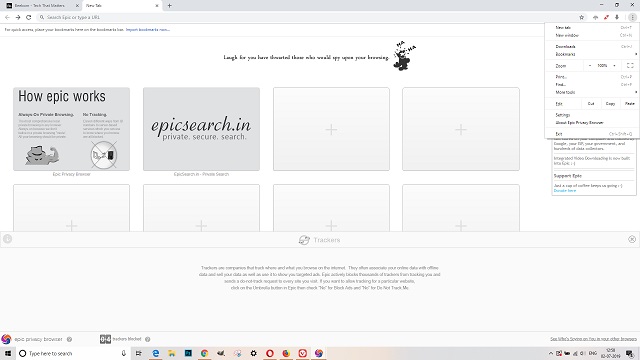The width and height of the screenshot is (640, 360).
Task: Go back with the back arrow
Action: [7, 17]
